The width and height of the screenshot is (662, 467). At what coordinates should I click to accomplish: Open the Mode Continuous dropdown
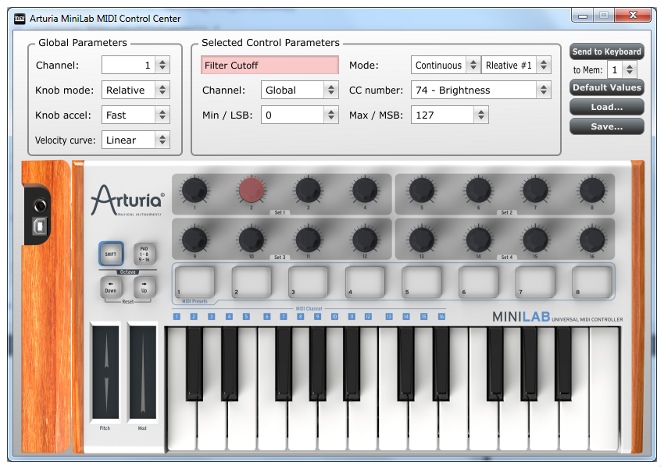pyautogui.click(x=446, y=65)
